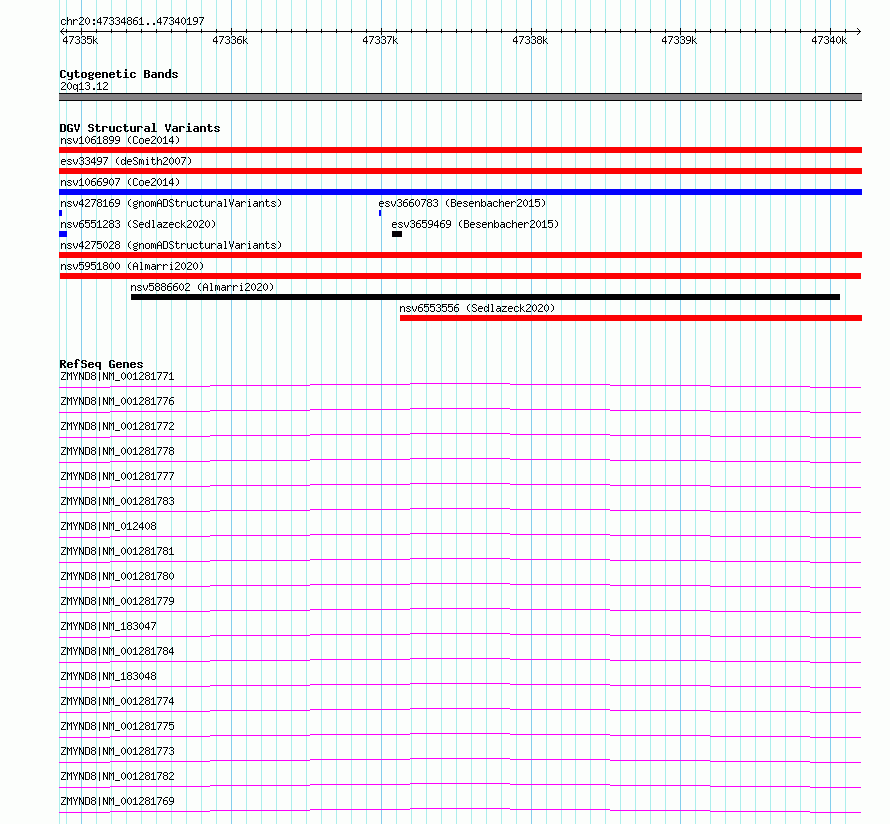Image resolution: width=890 pixels, height=824 pixels.
Task: Select variant label esv3659469 (Besenbacher2015)
Action: coord(475,224)
